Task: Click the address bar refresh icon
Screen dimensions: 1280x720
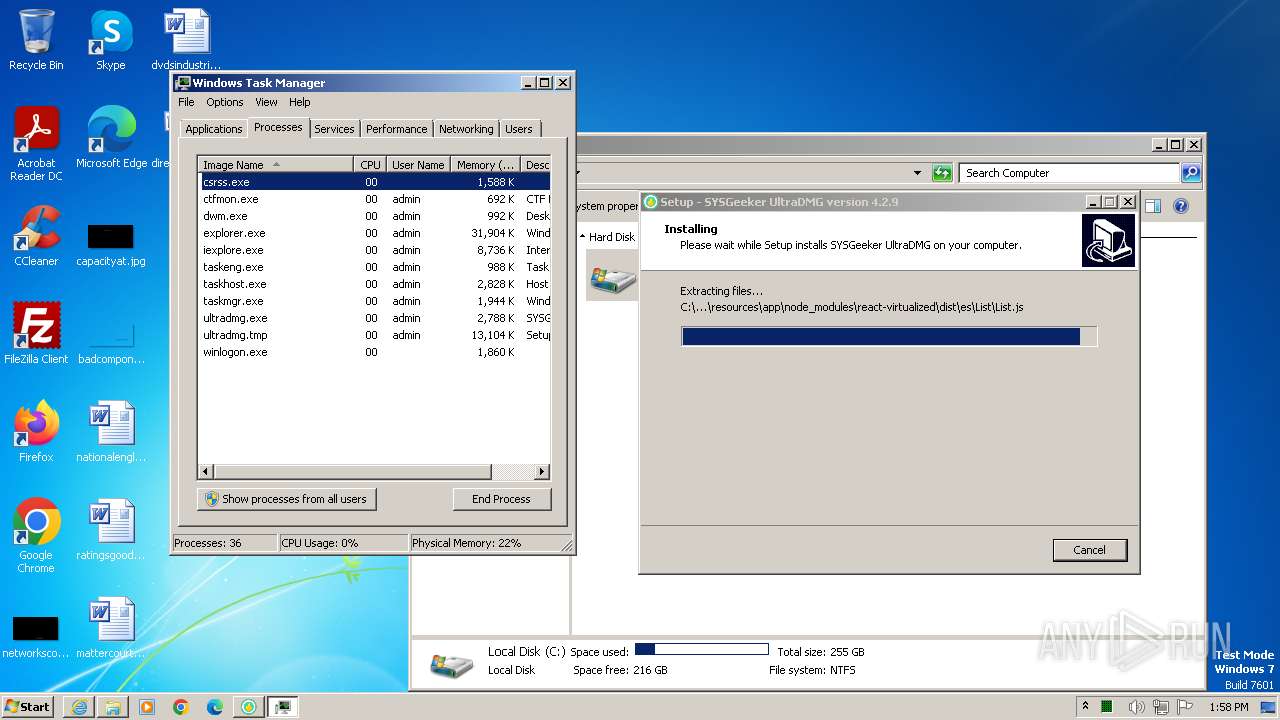Action: [941, 173]
